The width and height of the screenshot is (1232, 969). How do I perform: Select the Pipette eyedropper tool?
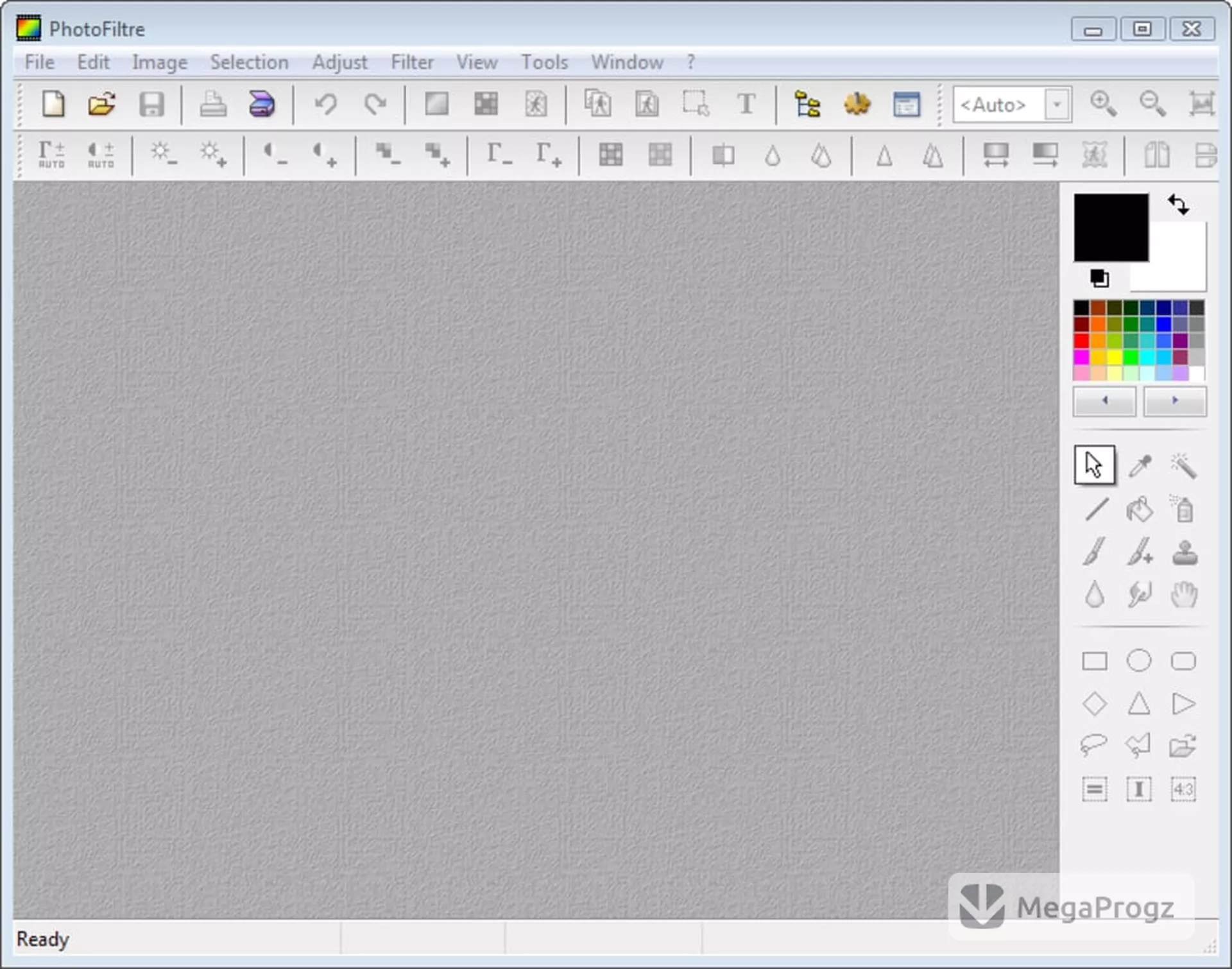[x=1140, y=465]
